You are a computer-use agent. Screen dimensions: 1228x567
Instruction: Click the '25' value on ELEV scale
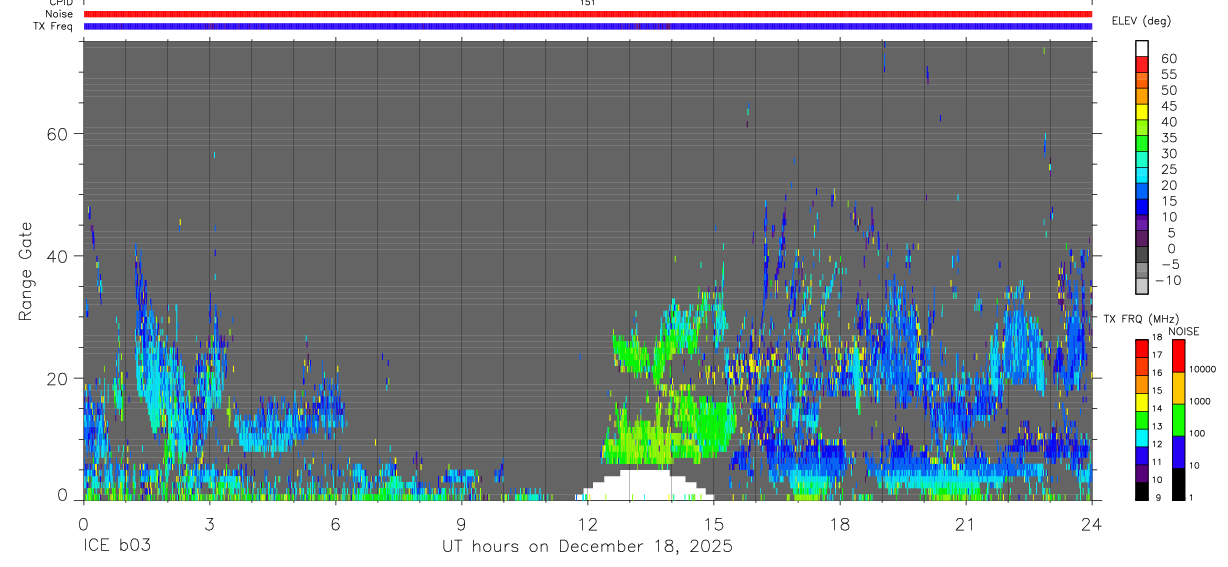tap(1168, 170)
